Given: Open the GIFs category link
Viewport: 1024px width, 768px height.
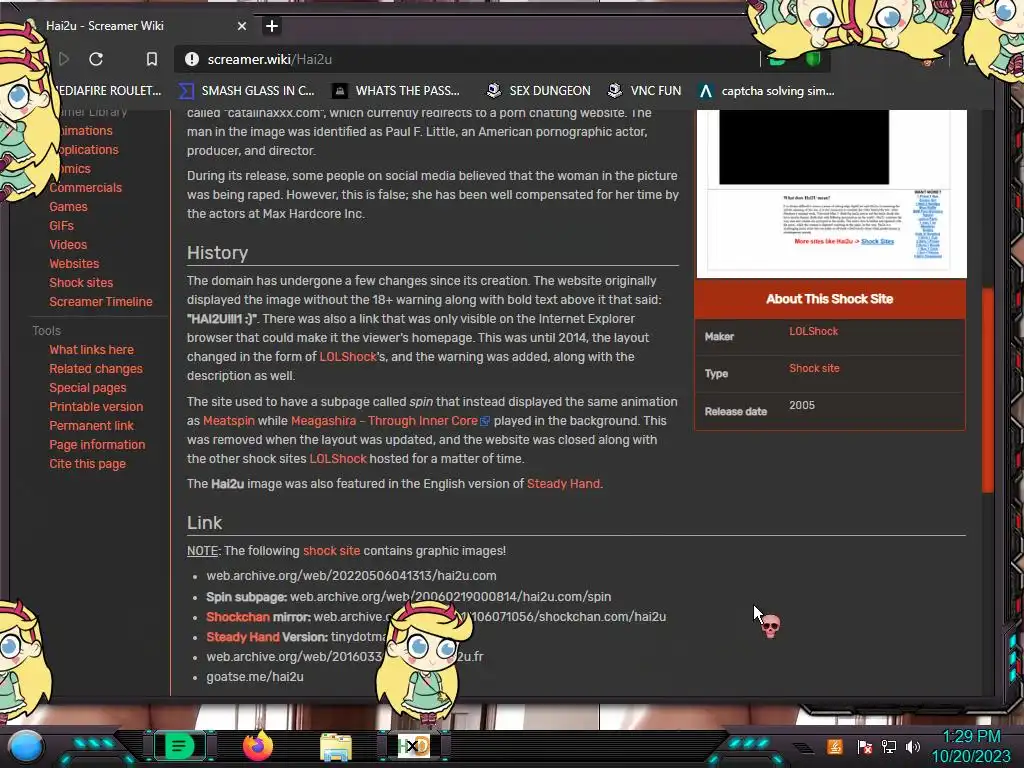Looking at the screenshot, I should coord(61,225).
